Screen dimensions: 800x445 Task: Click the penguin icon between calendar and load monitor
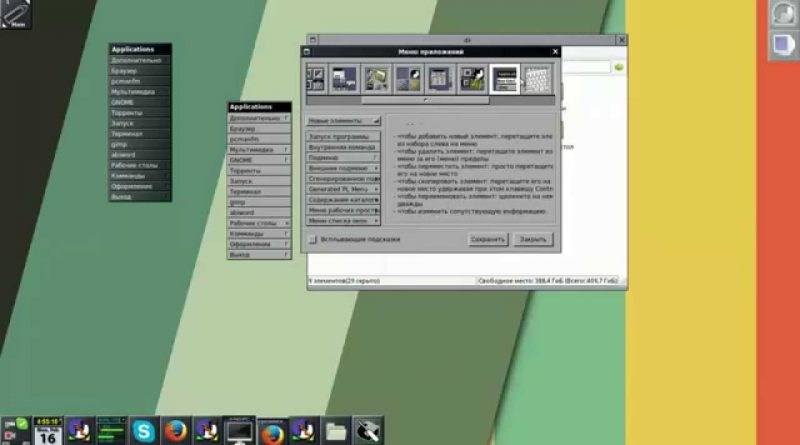click(80, 431)
